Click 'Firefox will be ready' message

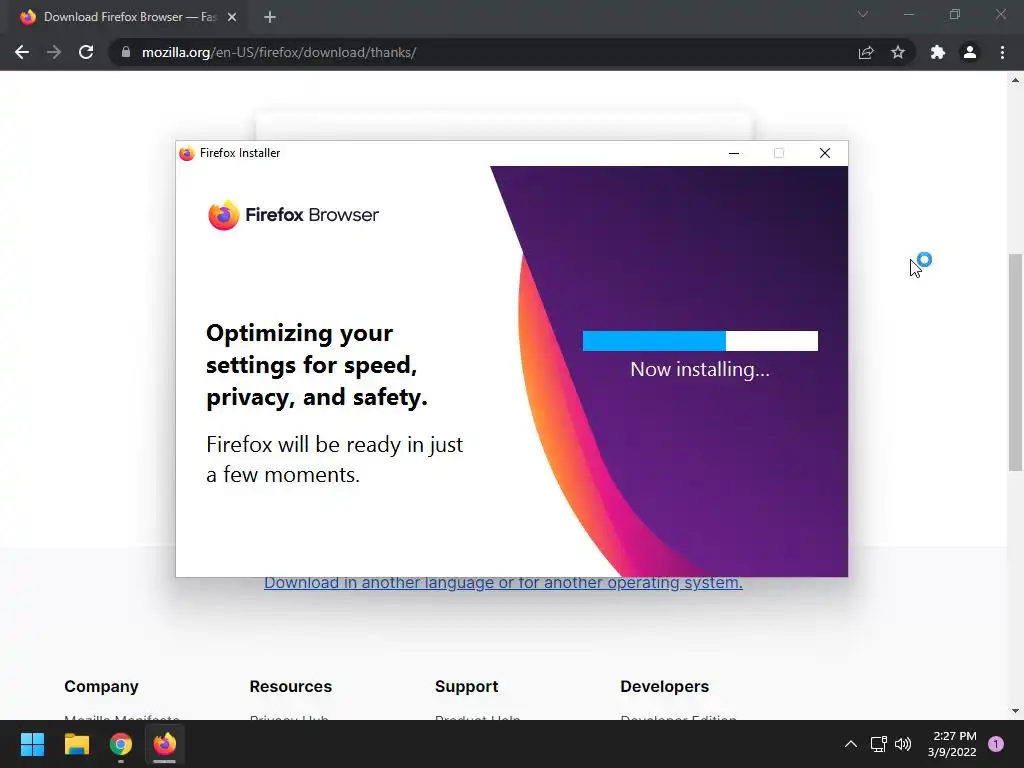334,459
